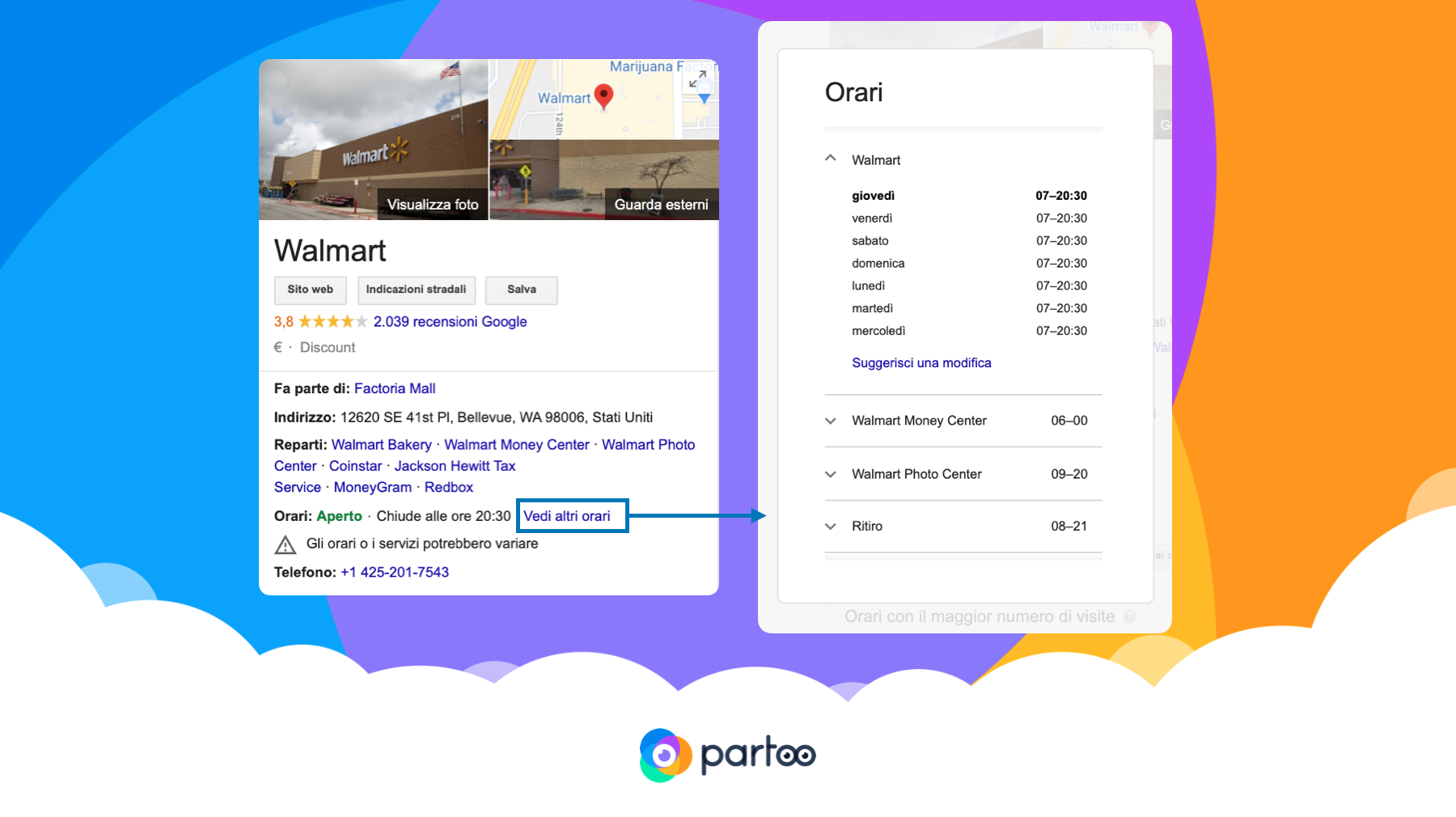
Task: Click Indicazioni stradali button
Action: (416, 290)
